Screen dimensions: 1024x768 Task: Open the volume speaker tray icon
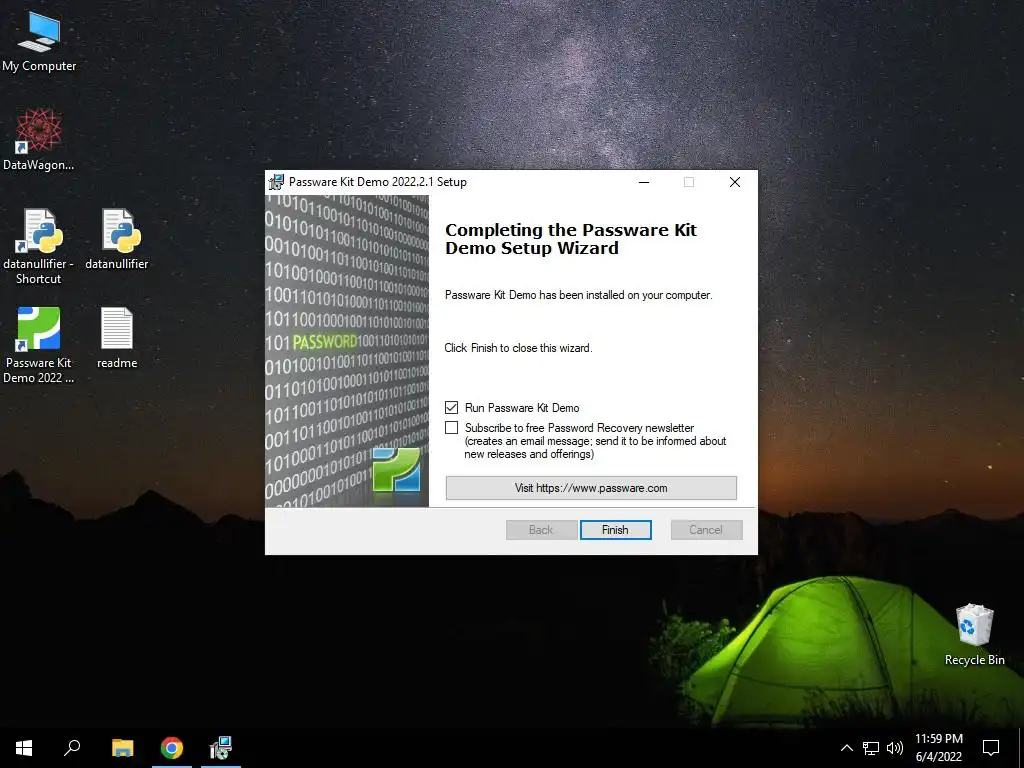click(895, 748)
